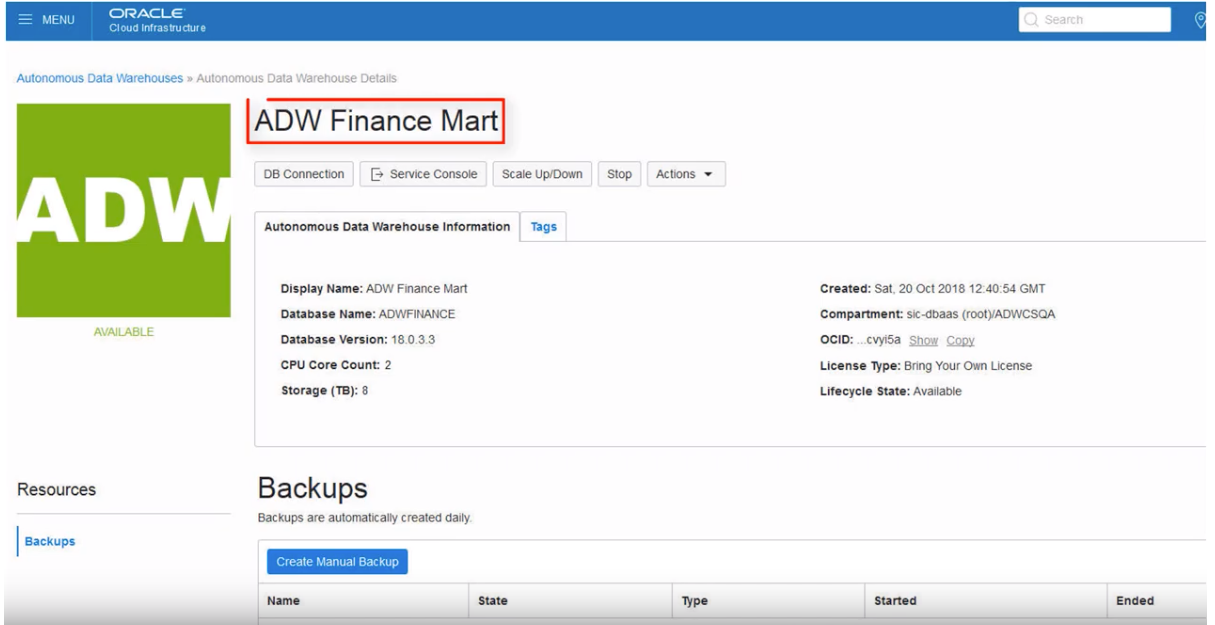The image size is (1215, 625).
Task: Click Create Manual Backup
Action: [x=337, y=562]
